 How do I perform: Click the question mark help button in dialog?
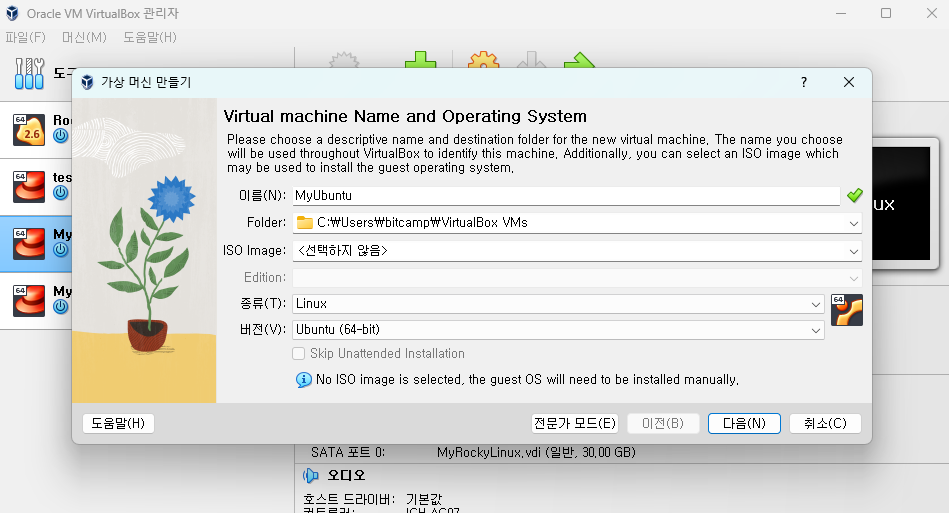804,82
